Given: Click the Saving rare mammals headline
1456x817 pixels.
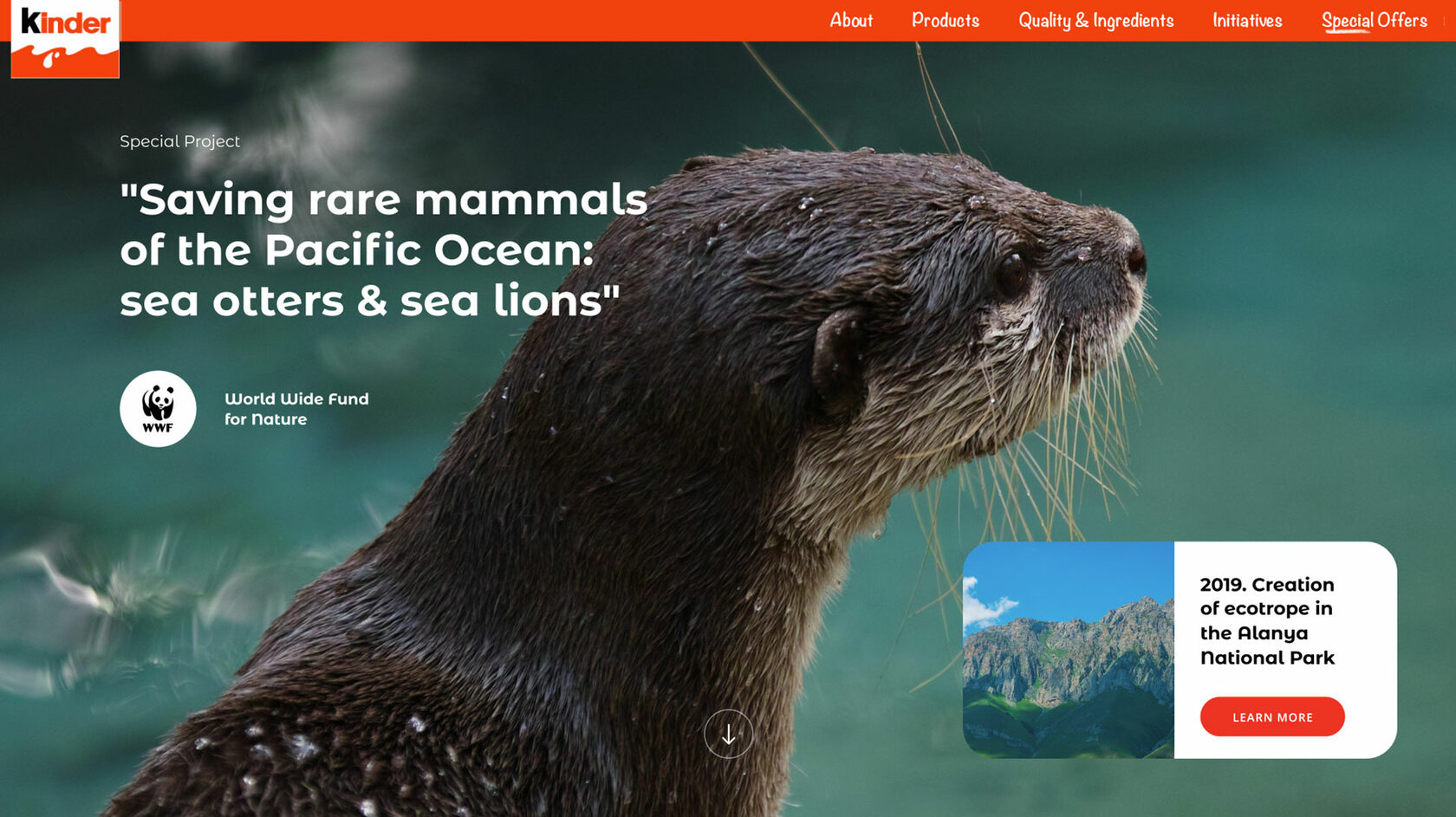Looking at the screenshot, I should (384, 250).
